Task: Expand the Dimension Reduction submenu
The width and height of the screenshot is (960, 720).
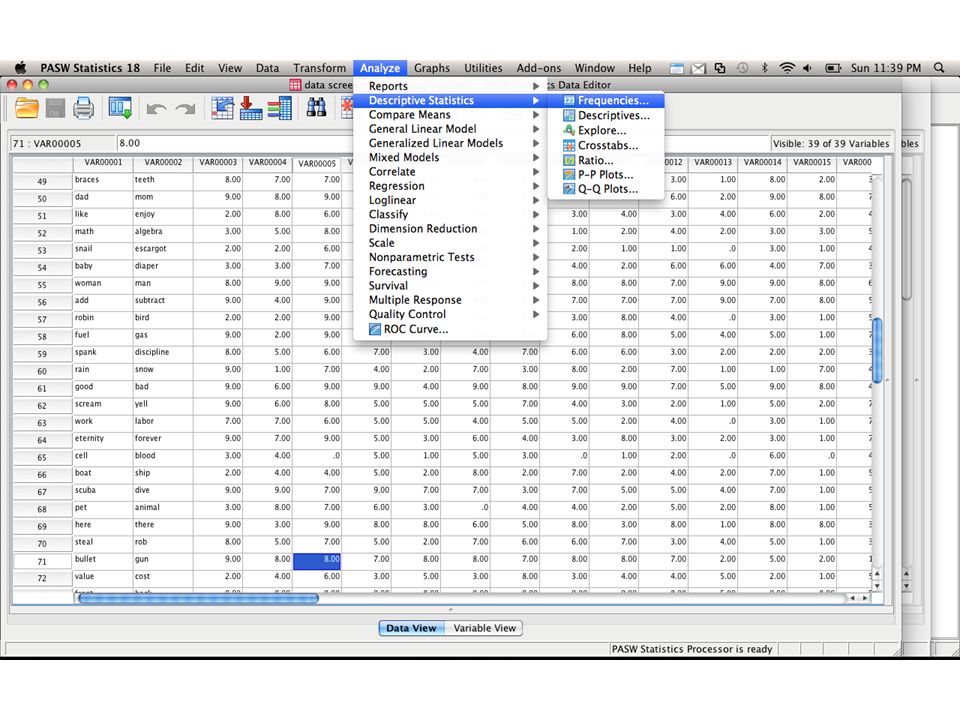Action: [x=450, y=228]
